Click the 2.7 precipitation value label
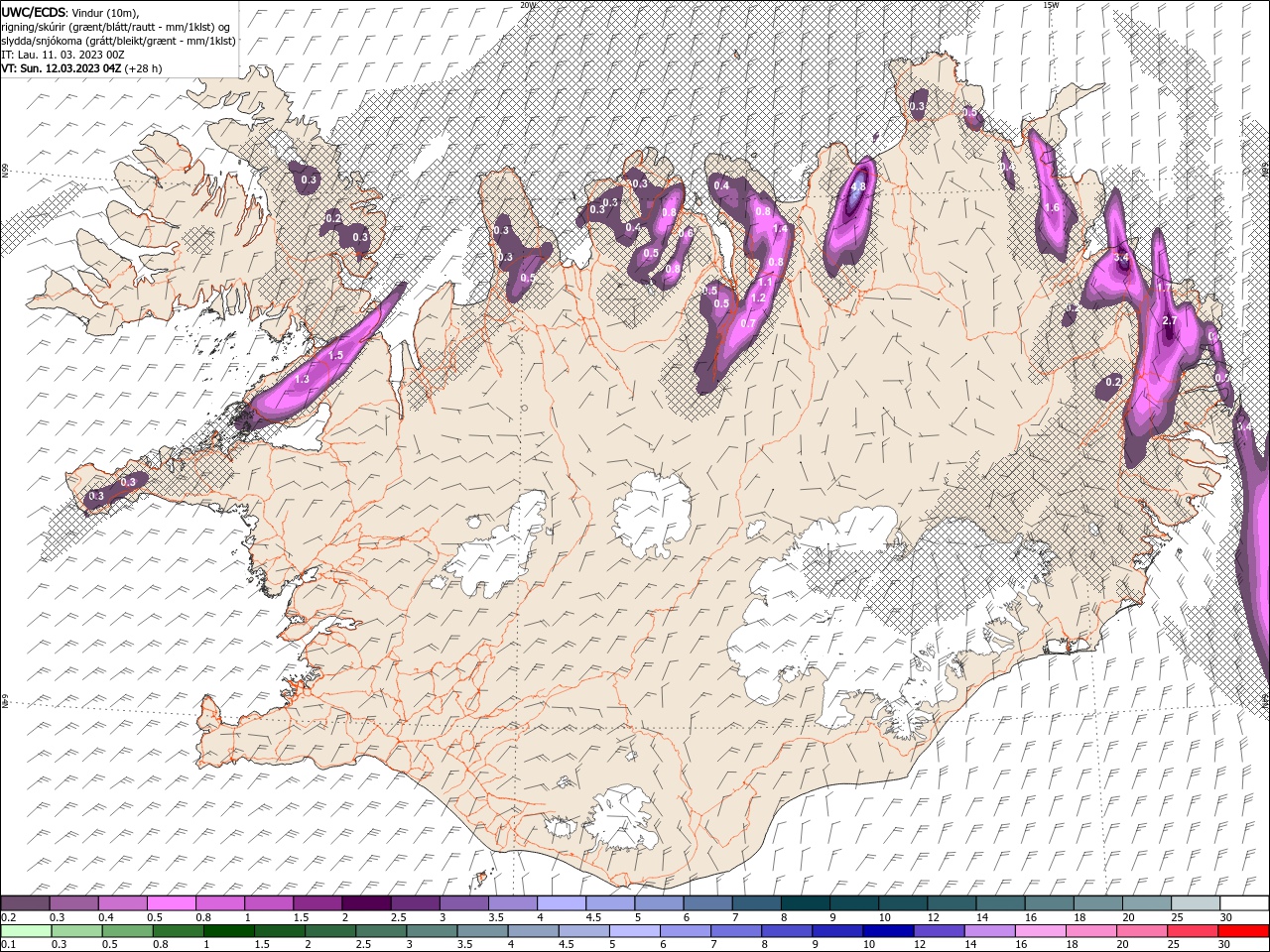Image resolution: width=1270 pixels, height=952 pixels. coord(1169,320)
